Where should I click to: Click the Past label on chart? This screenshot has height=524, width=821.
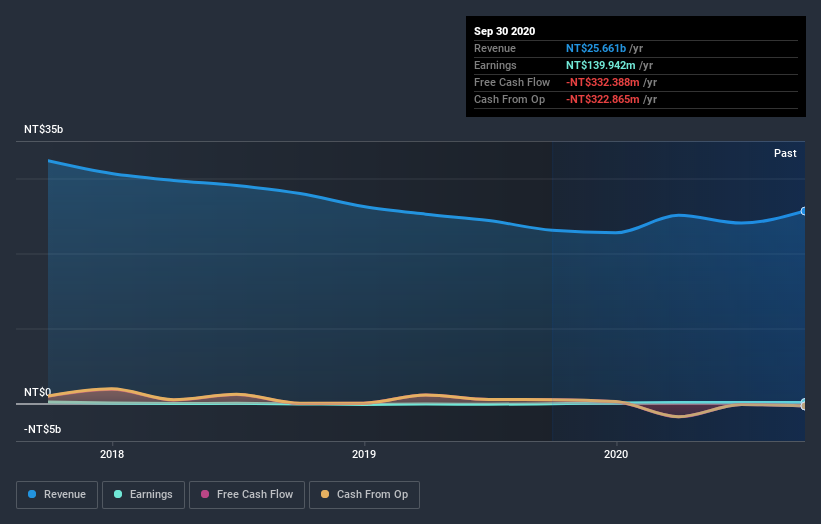click(x=785, y=153)
